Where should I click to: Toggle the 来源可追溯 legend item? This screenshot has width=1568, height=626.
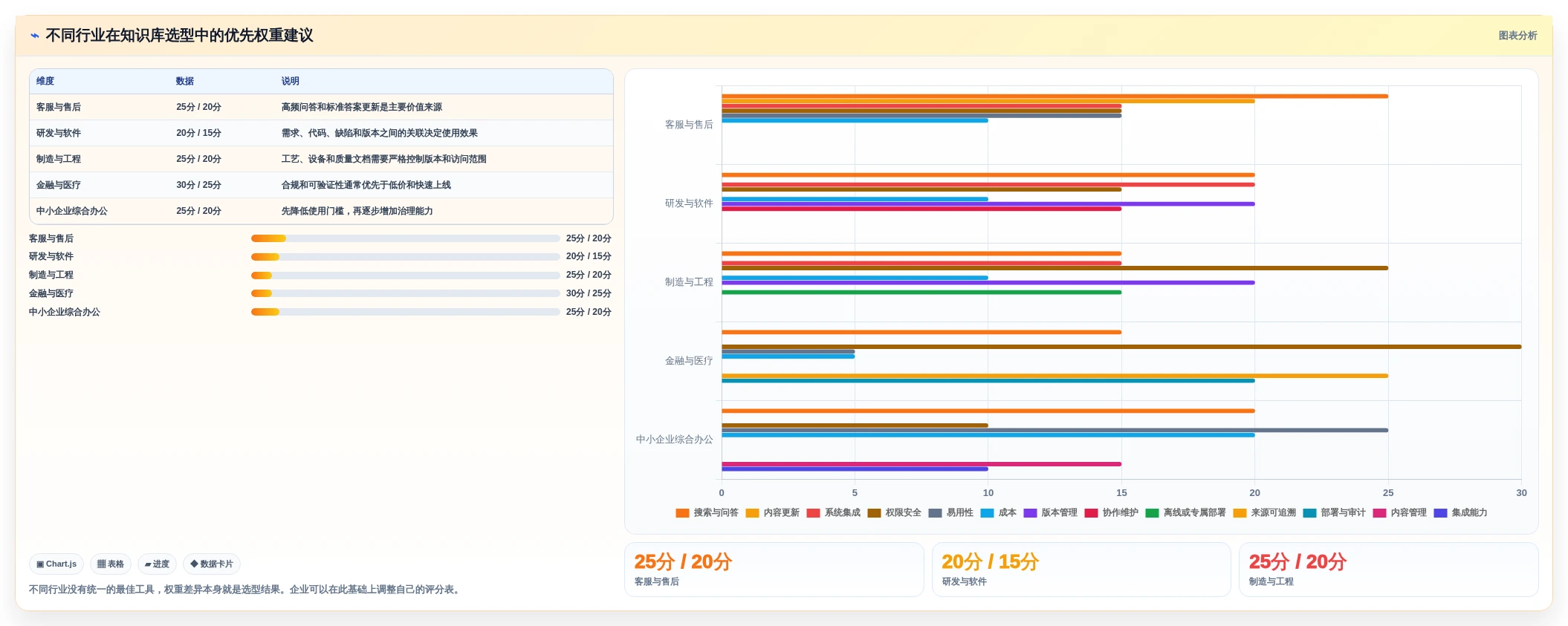pos(1265,513)
